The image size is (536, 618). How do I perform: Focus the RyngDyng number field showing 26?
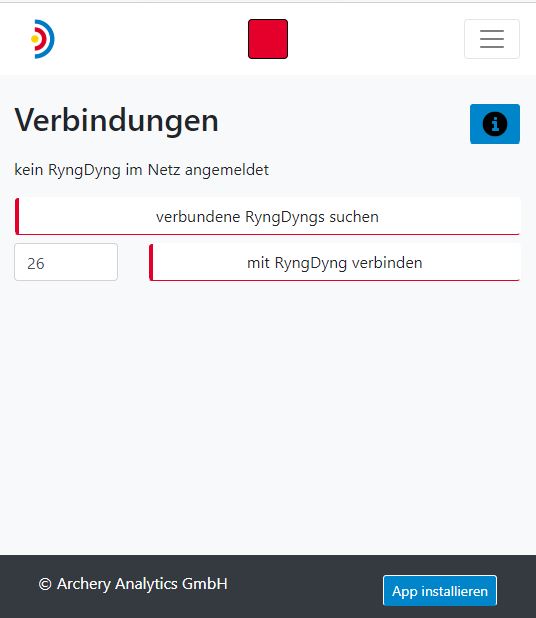(x=66, y=262)
